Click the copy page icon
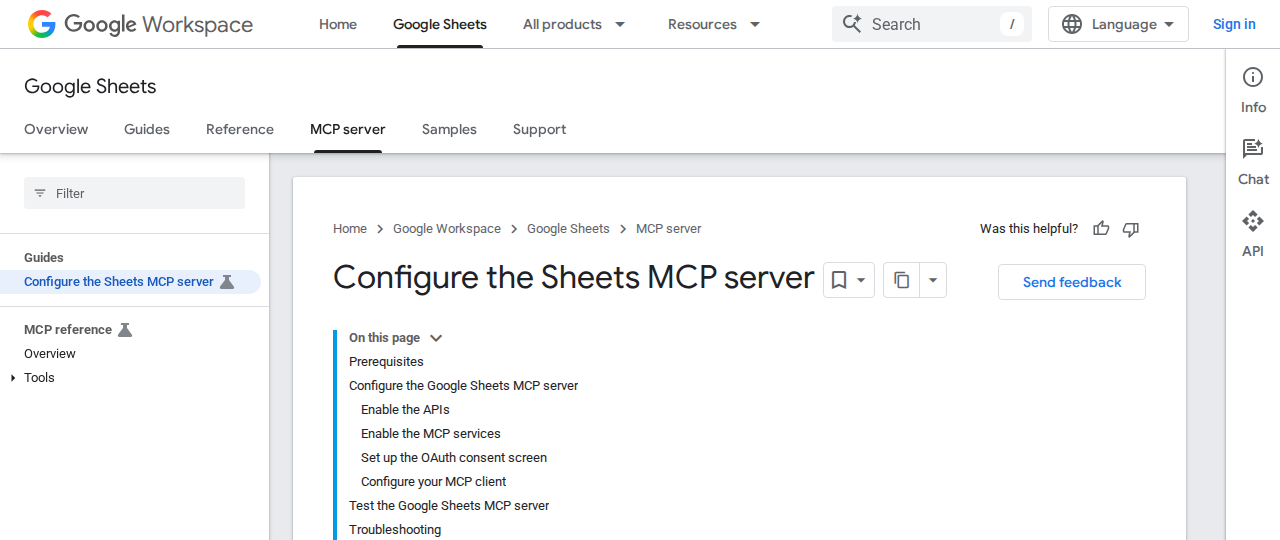 click(x=901, y=281)
